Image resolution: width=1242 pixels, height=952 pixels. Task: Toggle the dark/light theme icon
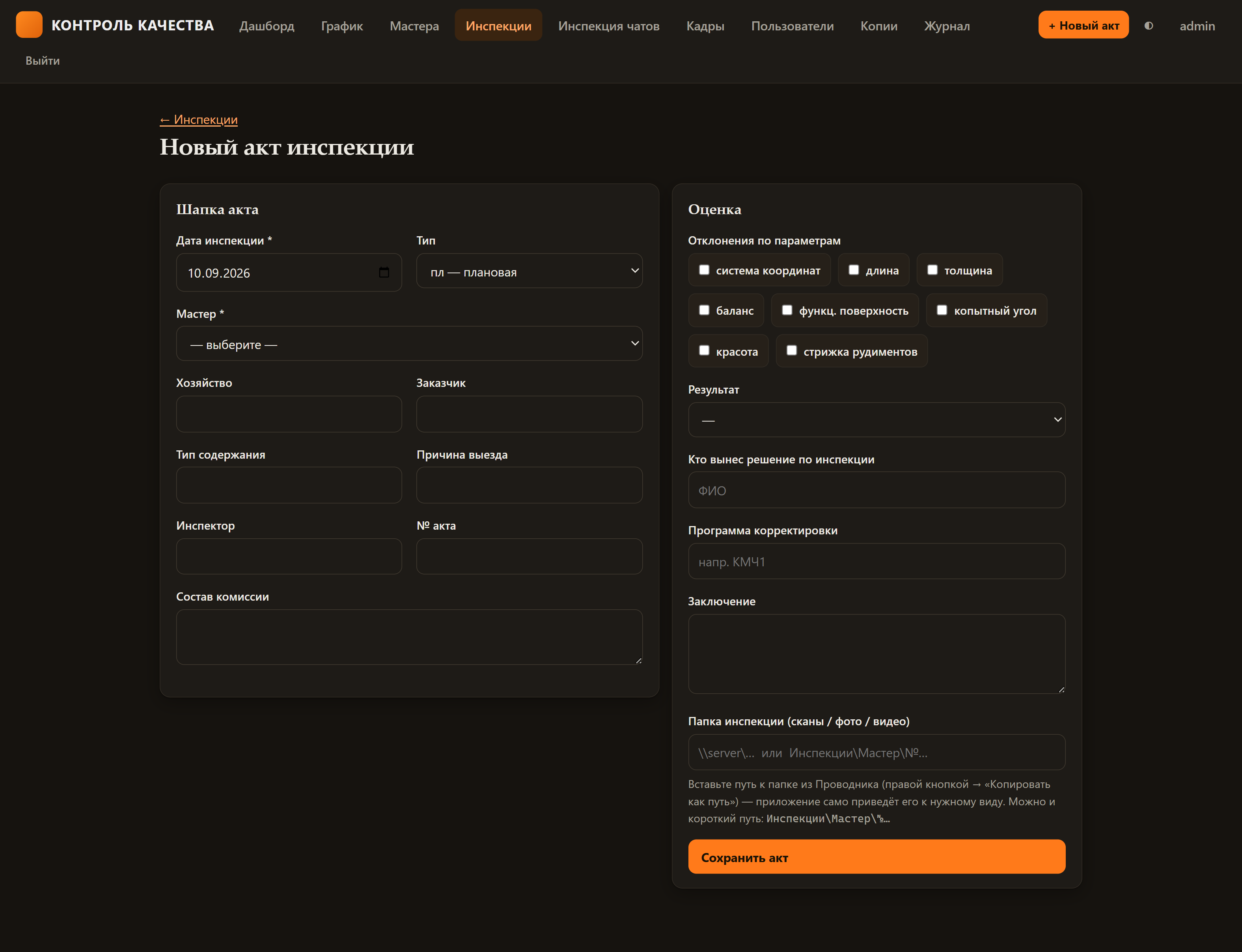tap(1149, 26)
